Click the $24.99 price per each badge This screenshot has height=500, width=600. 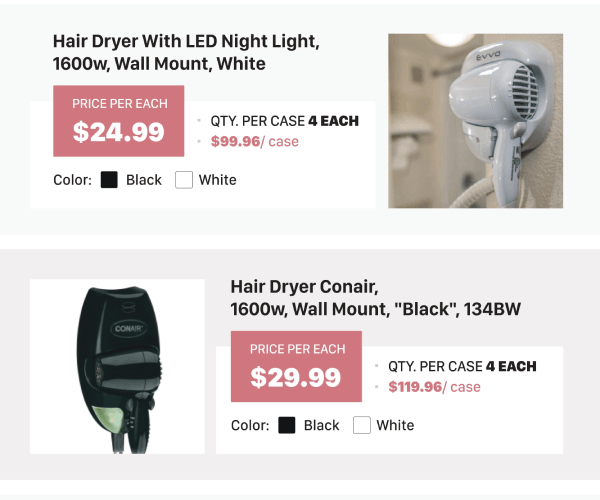click(x=118, y=121)
